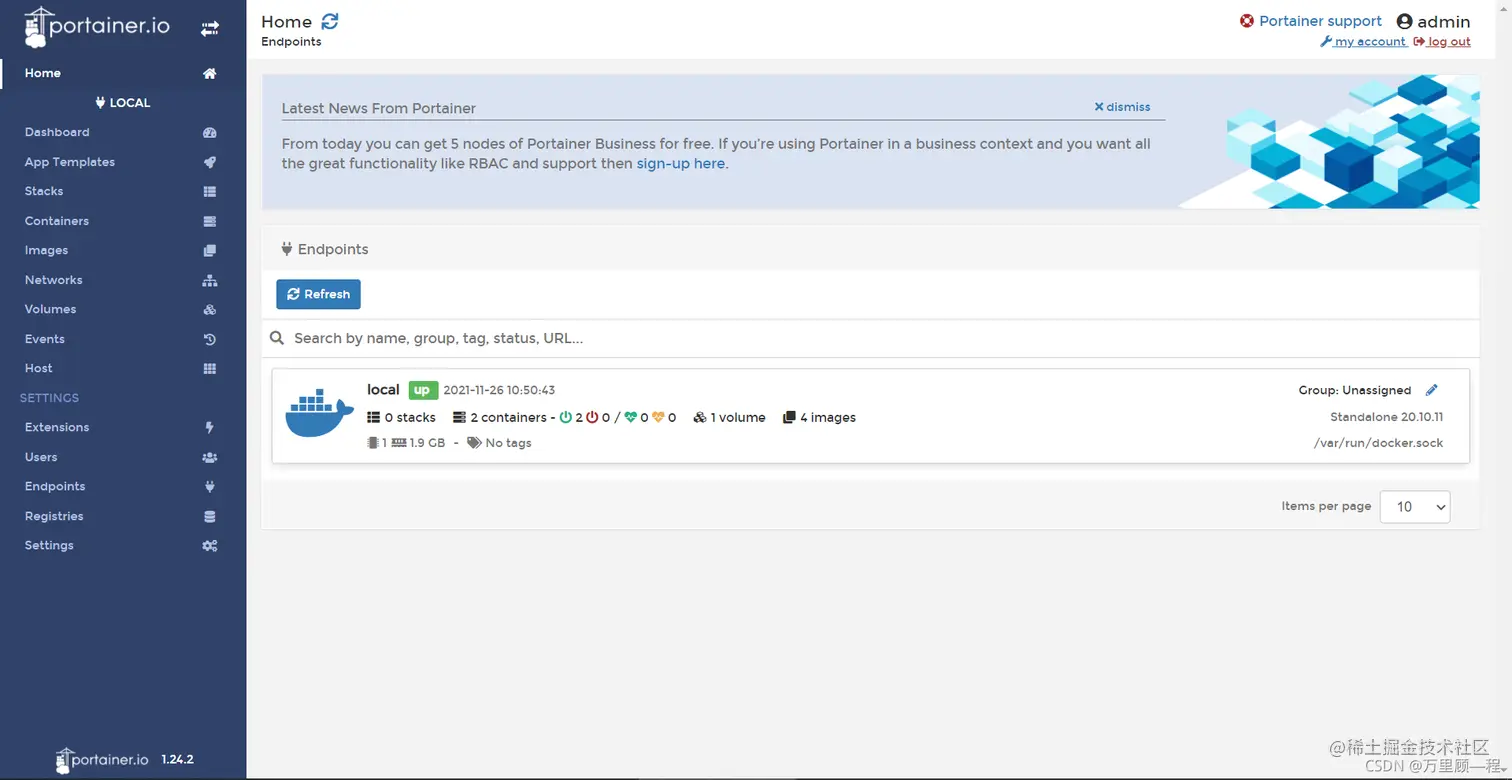
Task: Click the Stacks grid icon in sidebar
Action: [209, 191]
